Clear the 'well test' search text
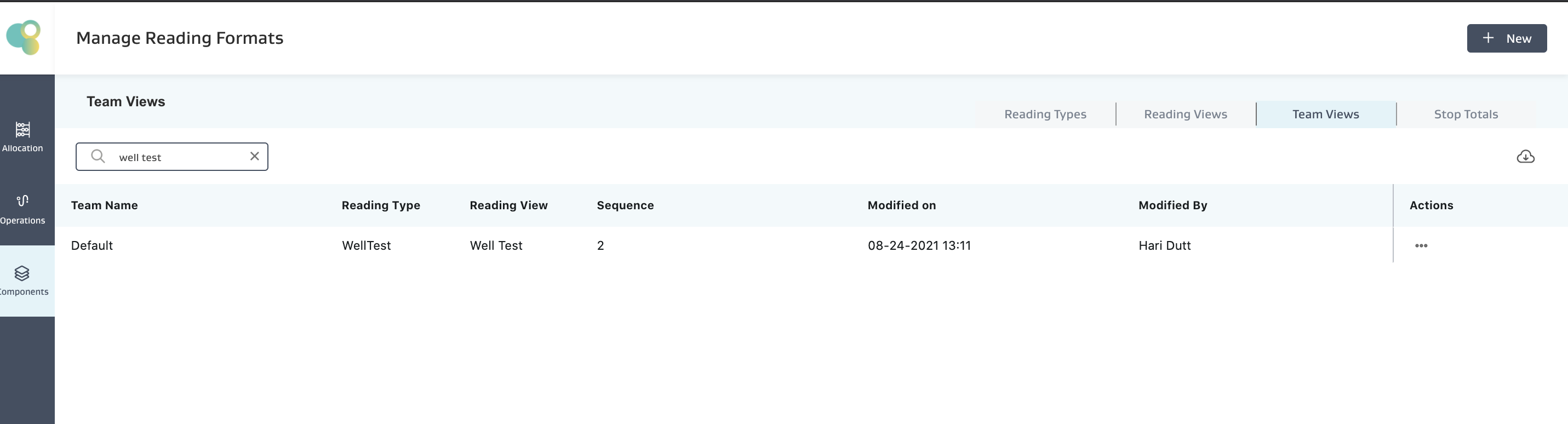1568x424 pixels. (x=254, y=156)
